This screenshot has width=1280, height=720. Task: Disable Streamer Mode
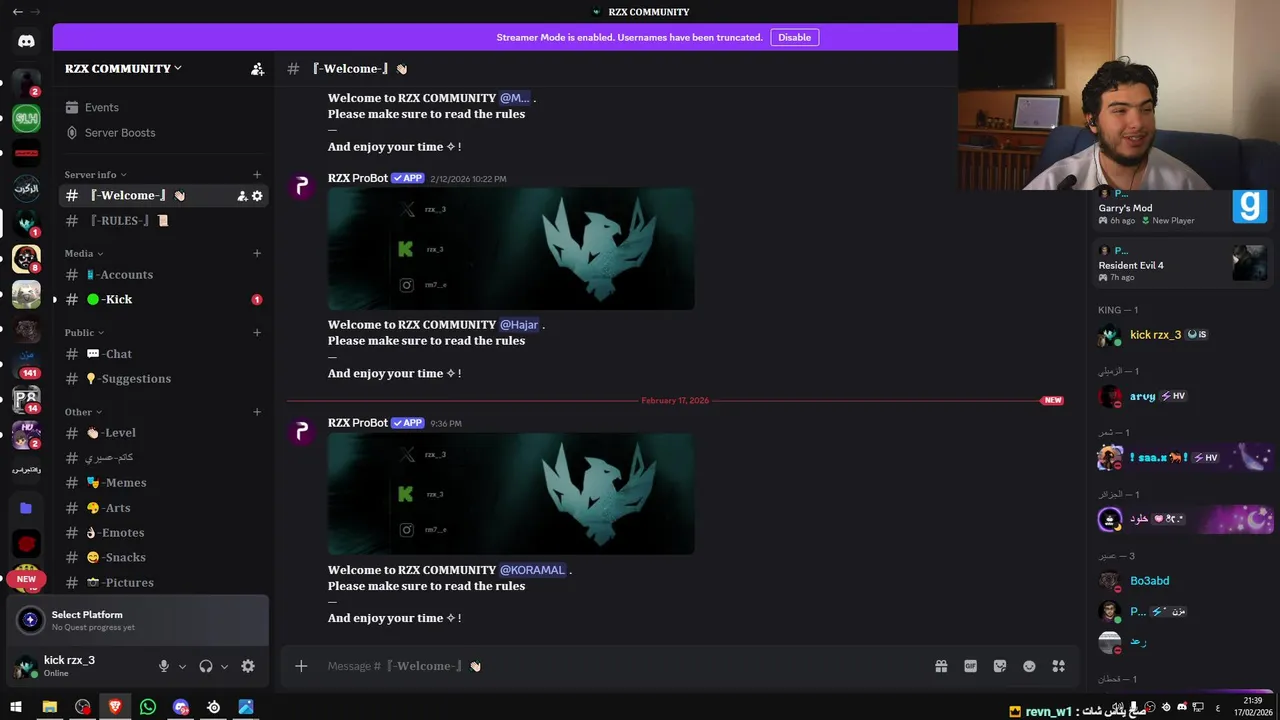click(x=794, y=37)
